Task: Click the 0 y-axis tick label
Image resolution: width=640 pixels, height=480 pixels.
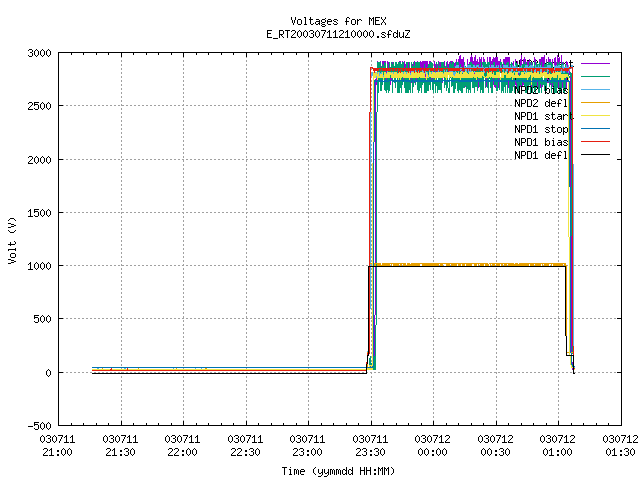Action: click(x=49, y=373)
